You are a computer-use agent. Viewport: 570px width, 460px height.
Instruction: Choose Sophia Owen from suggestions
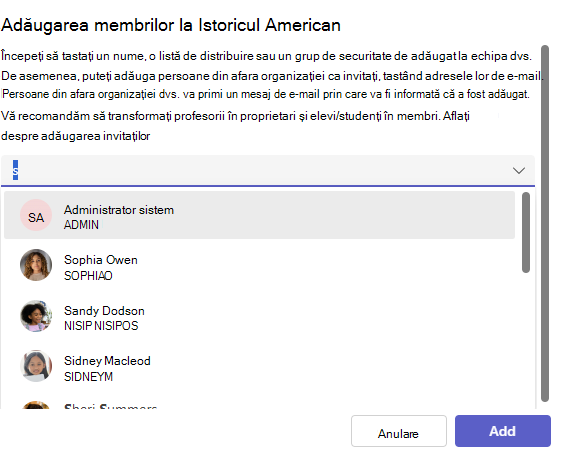(x=259, y=265)
